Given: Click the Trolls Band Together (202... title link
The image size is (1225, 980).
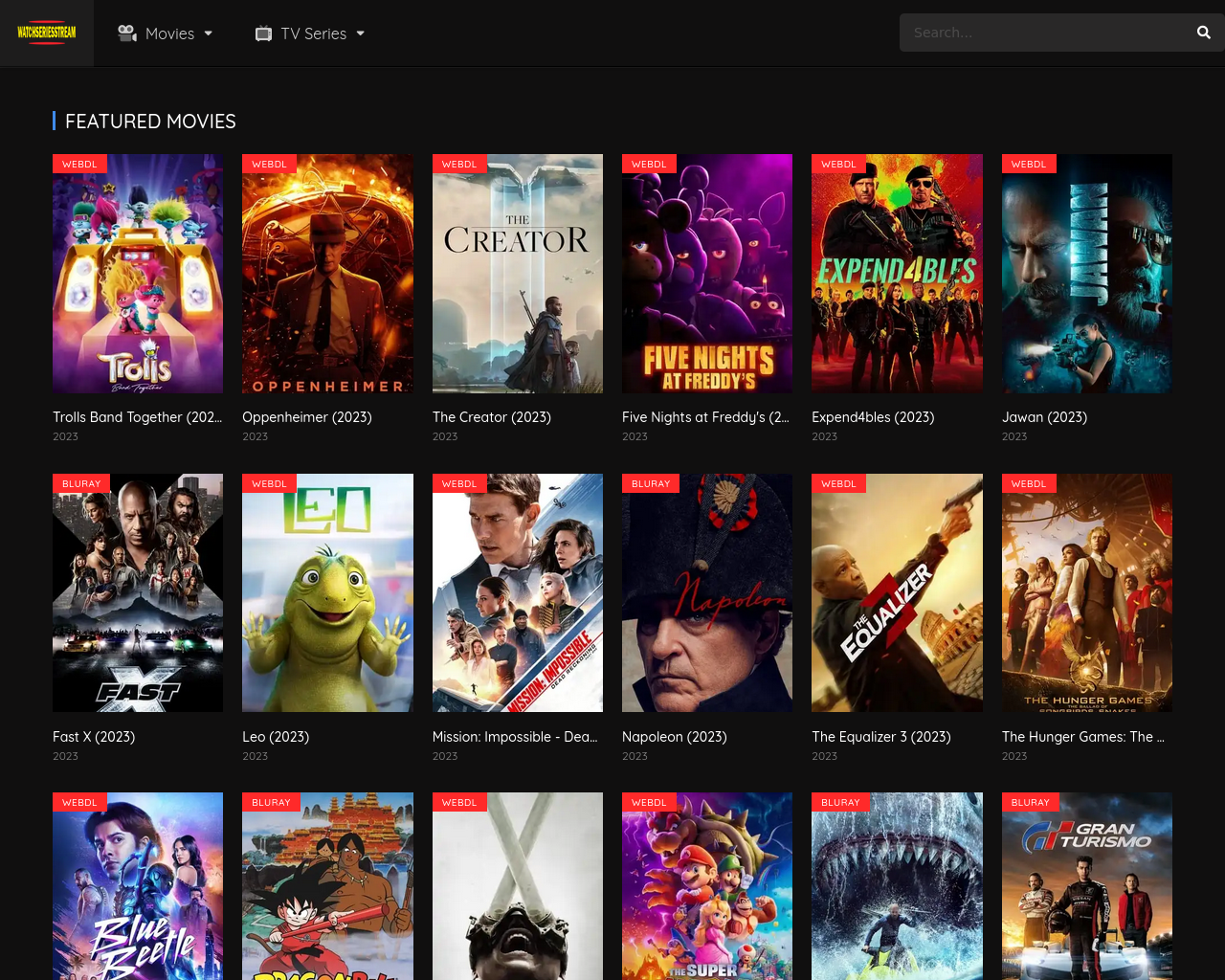Looking at the screenshot, I should pyautogui.click(x=138, y=417).
